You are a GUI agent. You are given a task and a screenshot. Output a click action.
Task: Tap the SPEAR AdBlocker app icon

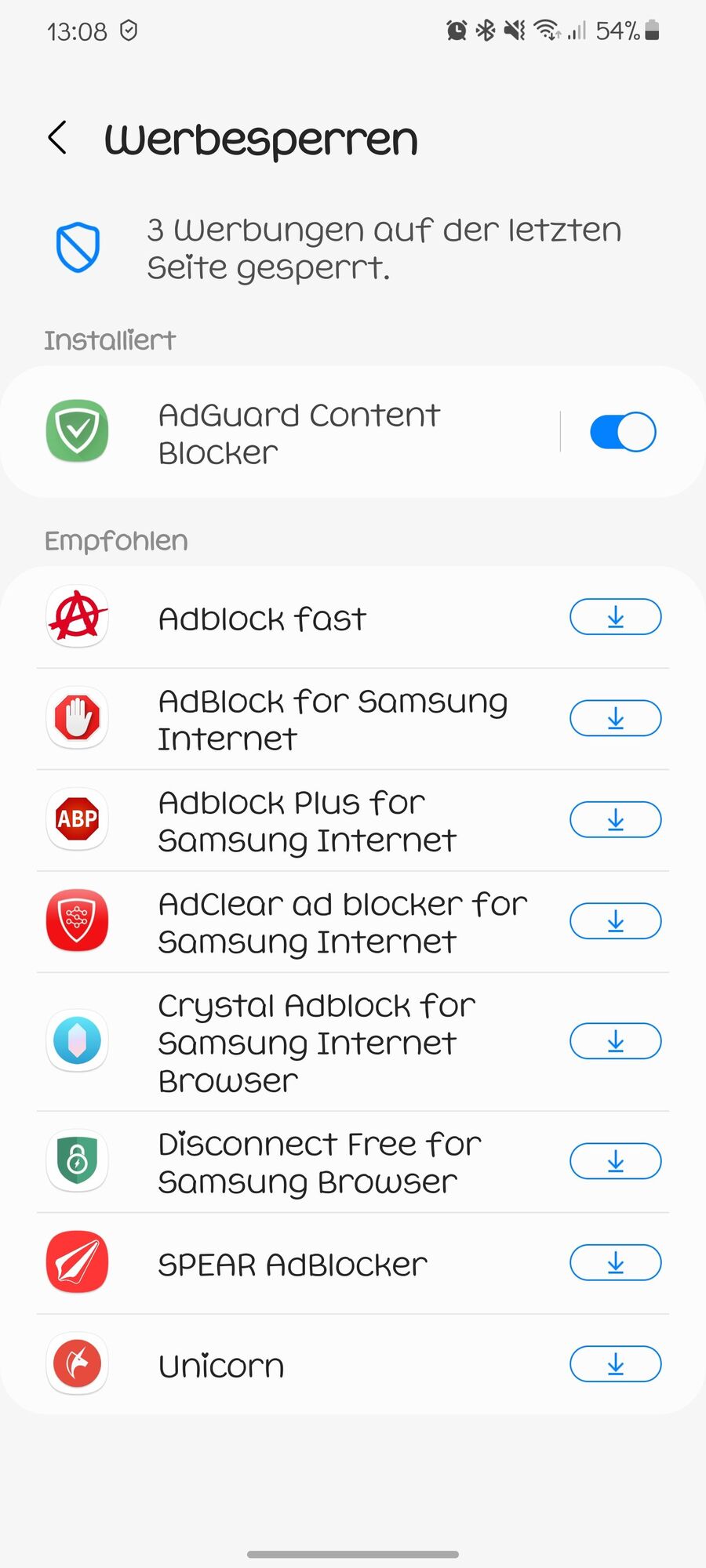pos(77,1262)
